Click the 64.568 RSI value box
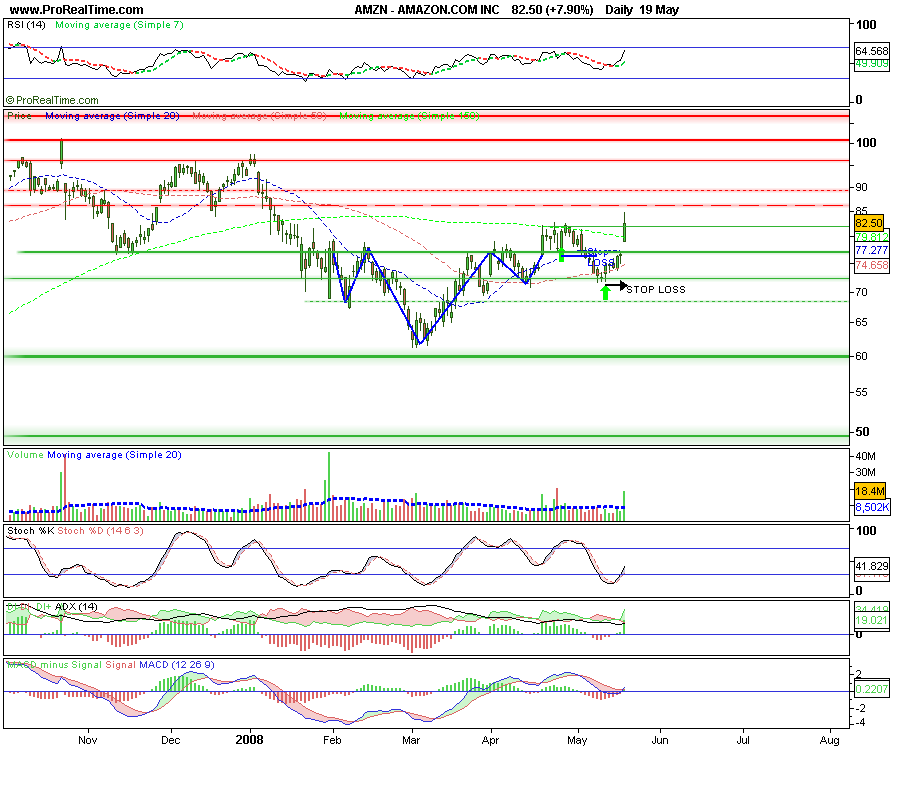 [871, 51]
